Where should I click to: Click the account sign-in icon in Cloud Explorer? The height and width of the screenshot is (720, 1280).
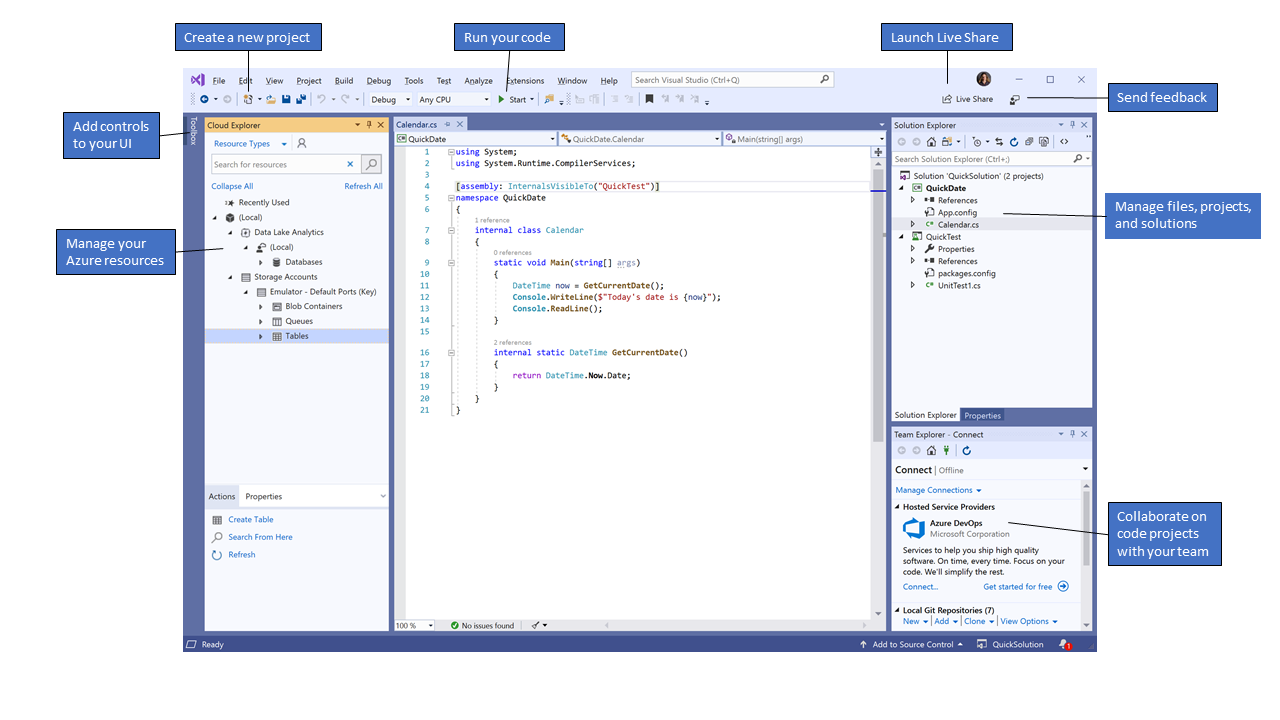(302, 144)
